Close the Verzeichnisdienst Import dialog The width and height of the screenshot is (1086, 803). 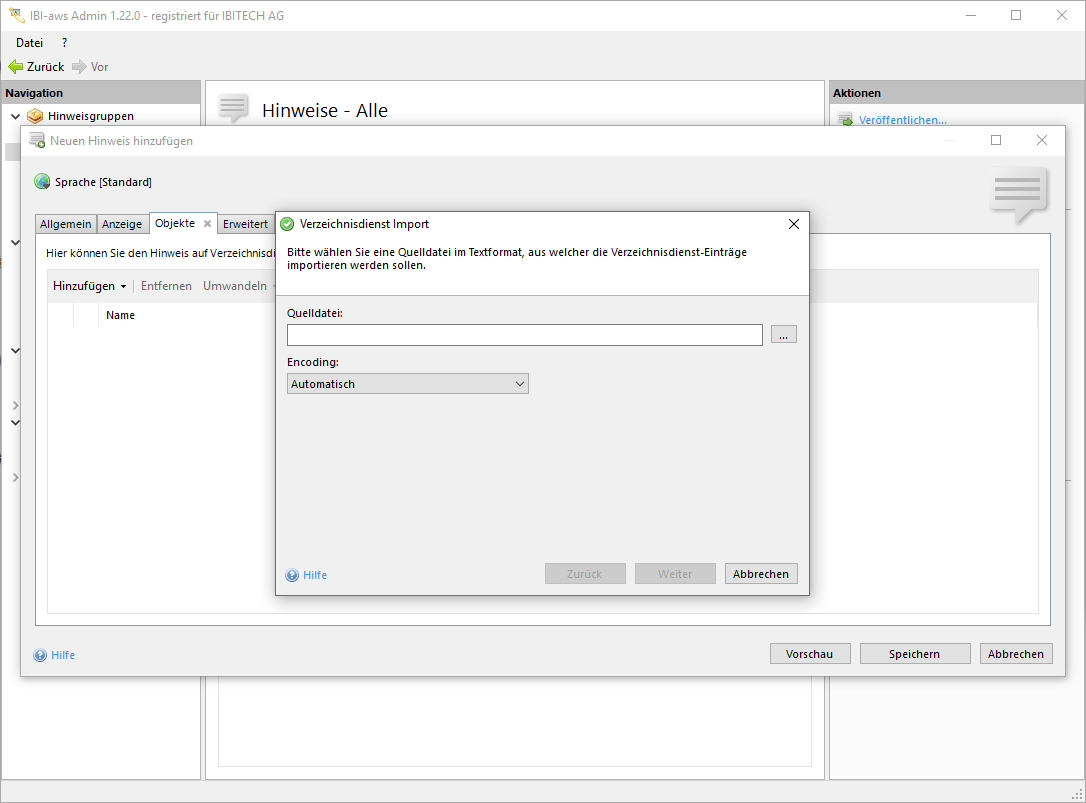coord(794,224)
